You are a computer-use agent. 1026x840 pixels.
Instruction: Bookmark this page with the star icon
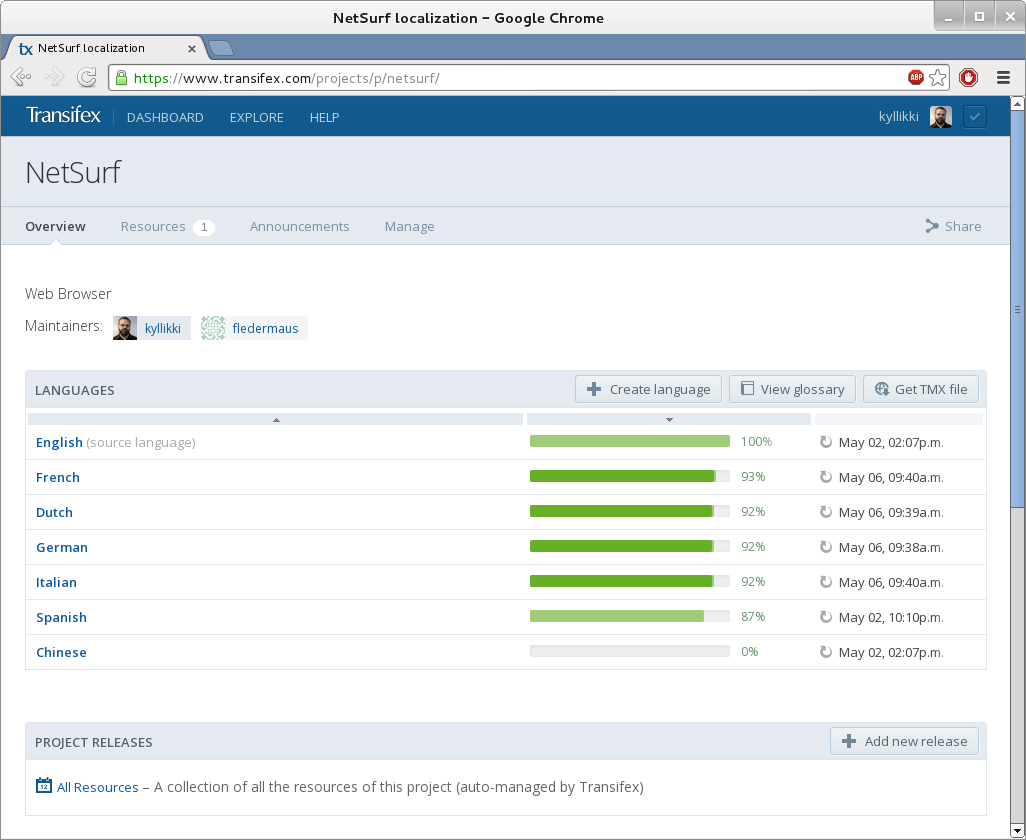pos(938,78)
